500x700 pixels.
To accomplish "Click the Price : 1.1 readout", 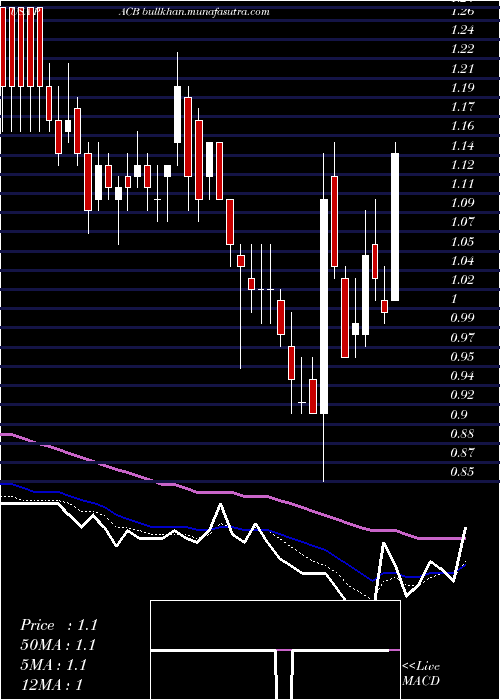I will [59, 625].
